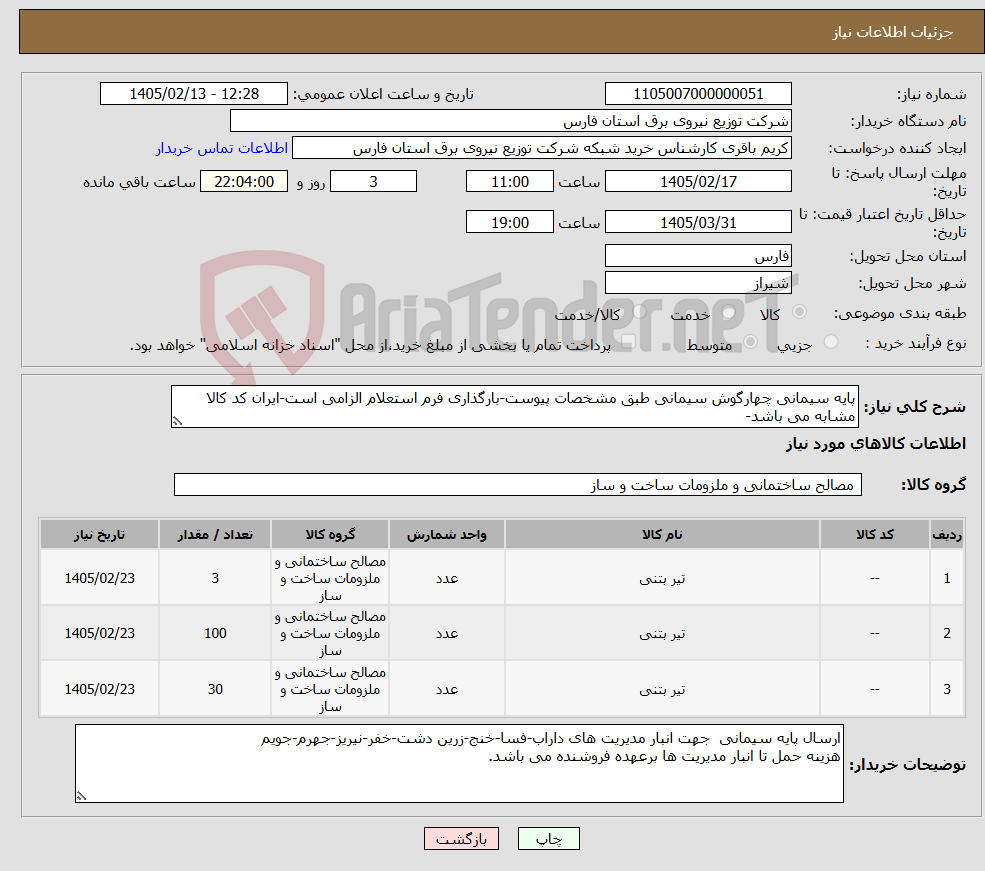
Task: Click the general need description text area
Action: pyautogui.click(x=514, y=406)
